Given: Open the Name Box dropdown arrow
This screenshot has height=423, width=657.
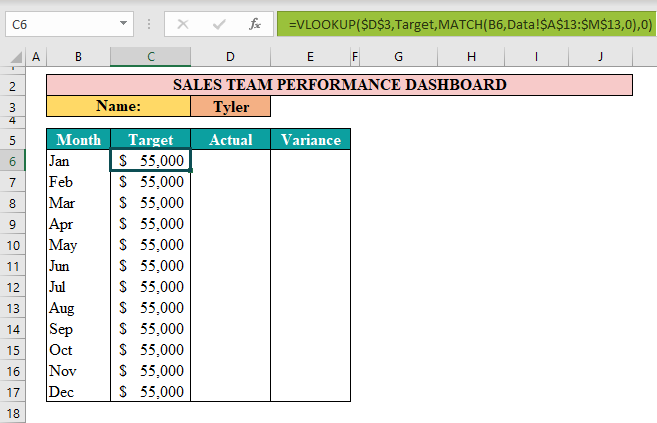Looking at the screenshot, I should click(123, 23).
